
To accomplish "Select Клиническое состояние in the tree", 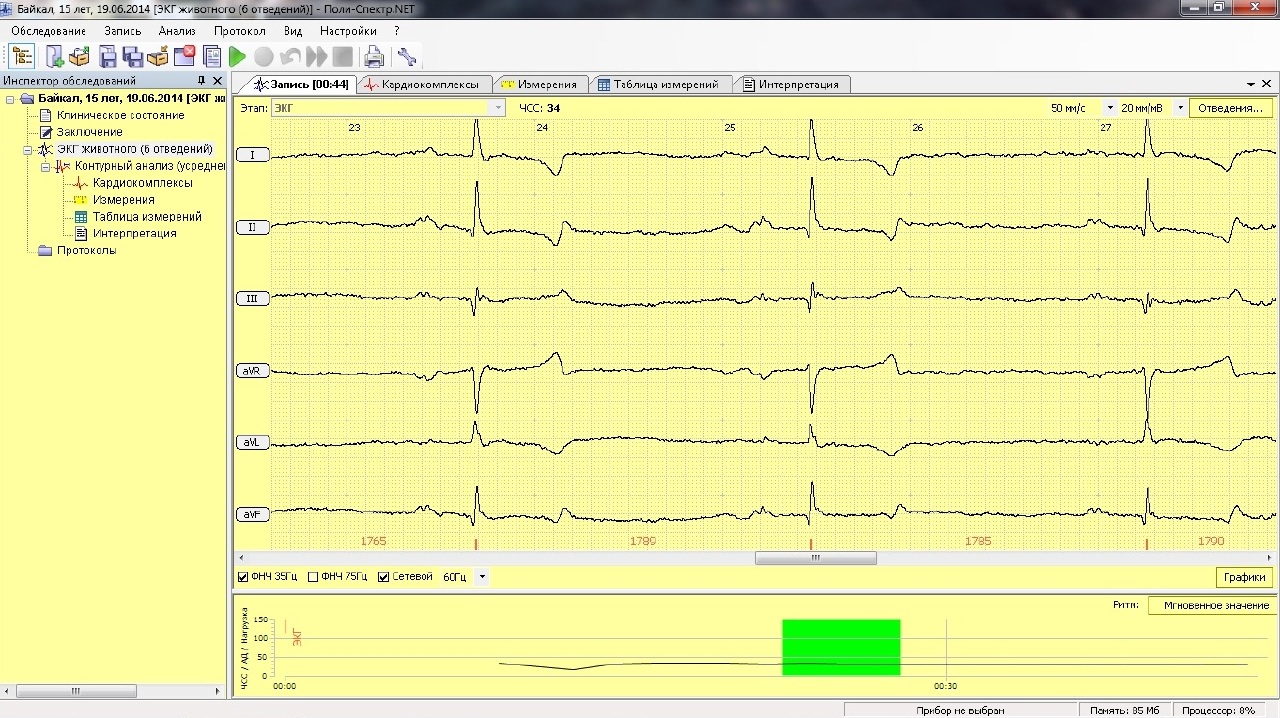I will 120,116.
